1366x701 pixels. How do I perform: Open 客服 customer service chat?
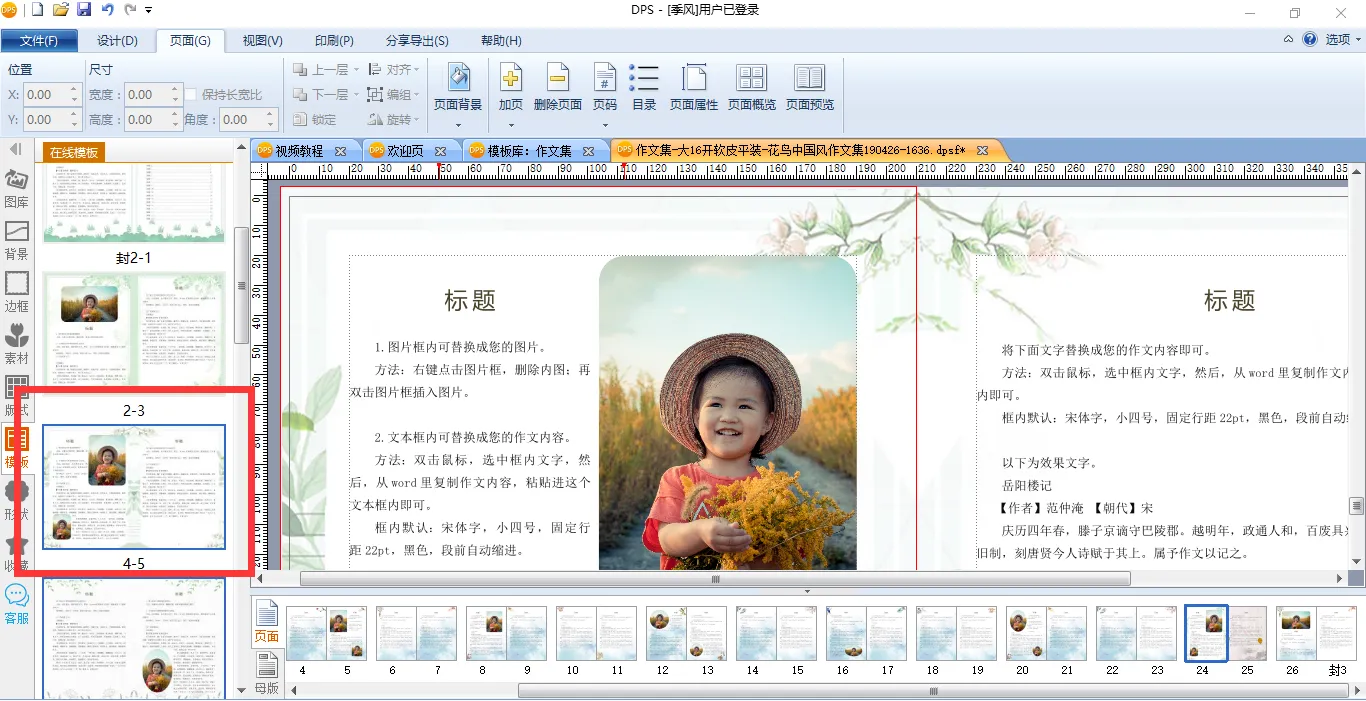pos(17,603)
